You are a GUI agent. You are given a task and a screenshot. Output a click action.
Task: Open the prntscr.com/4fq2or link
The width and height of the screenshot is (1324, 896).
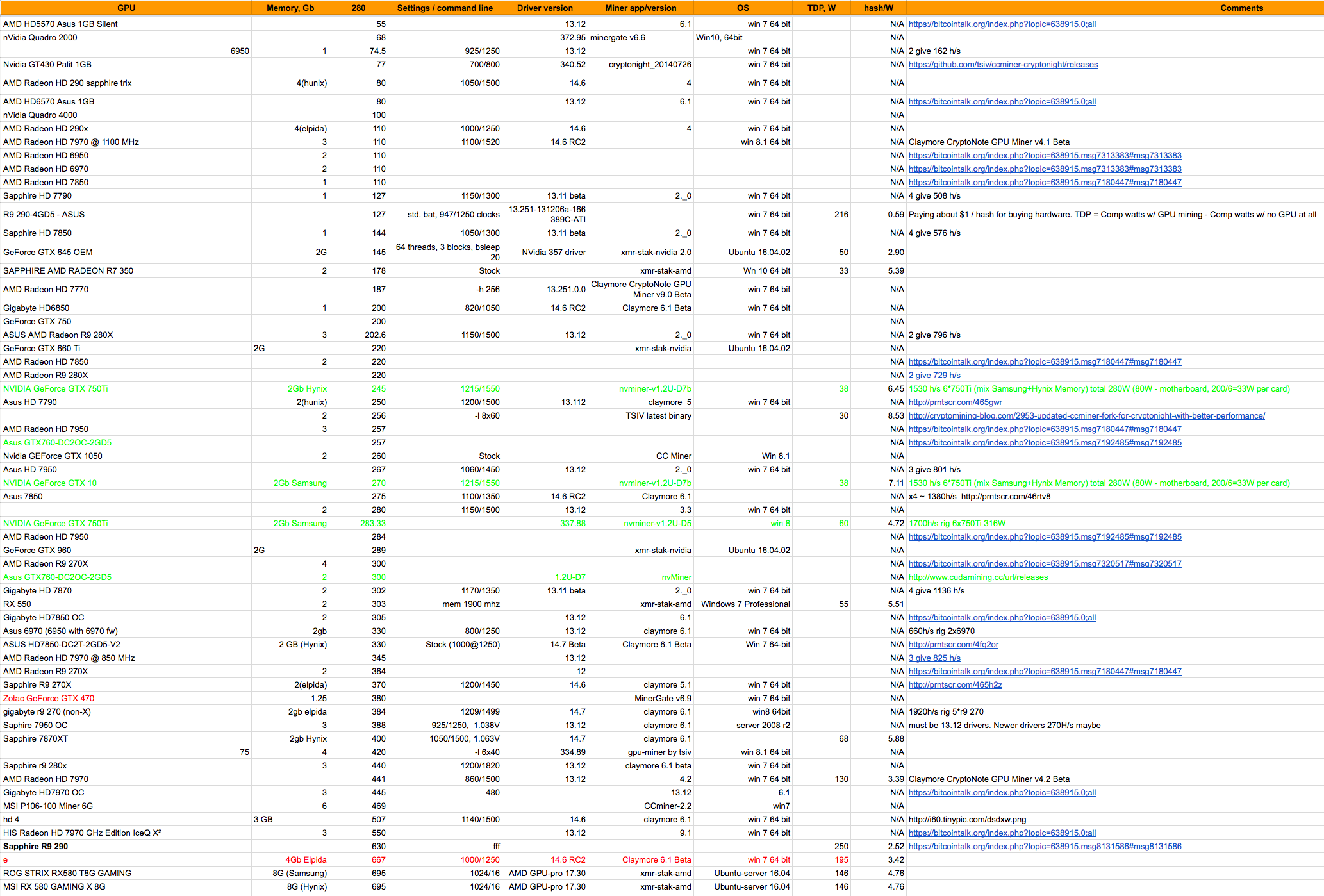pyautogui.click(x=953, y=645)
